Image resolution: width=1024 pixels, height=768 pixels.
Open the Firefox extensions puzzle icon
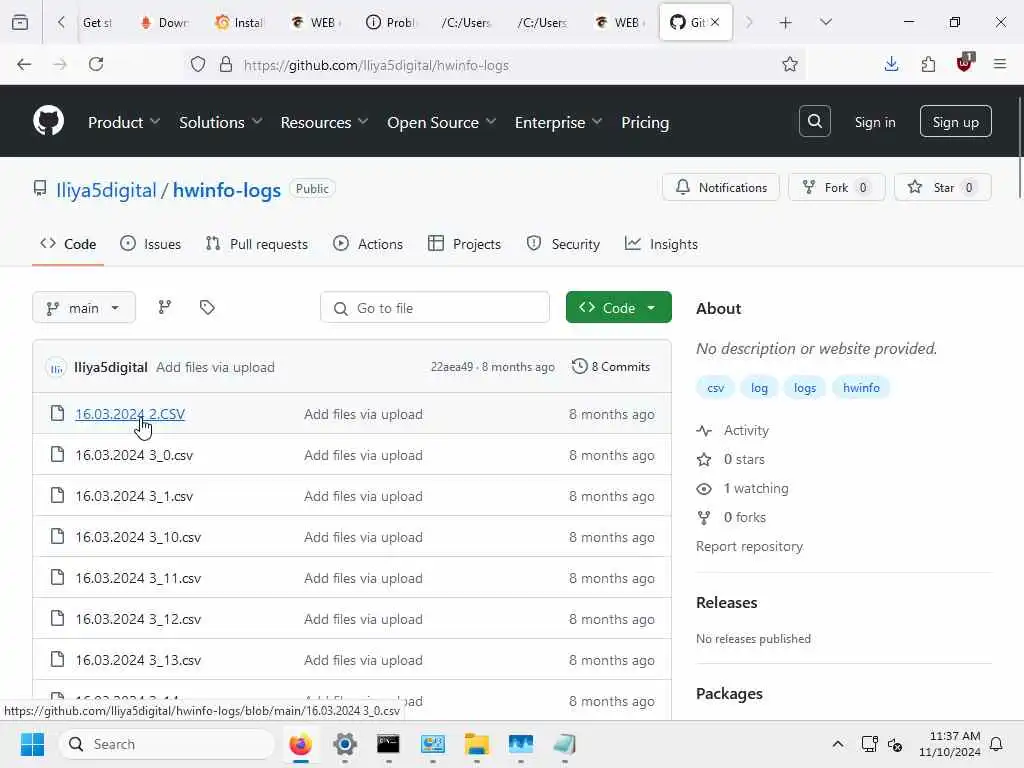(928, 64)
